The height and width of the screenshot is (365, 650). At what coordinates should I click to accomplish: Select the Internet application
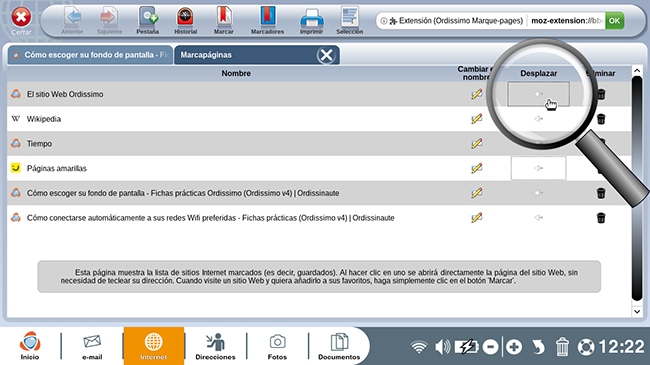tap(153, 346)
